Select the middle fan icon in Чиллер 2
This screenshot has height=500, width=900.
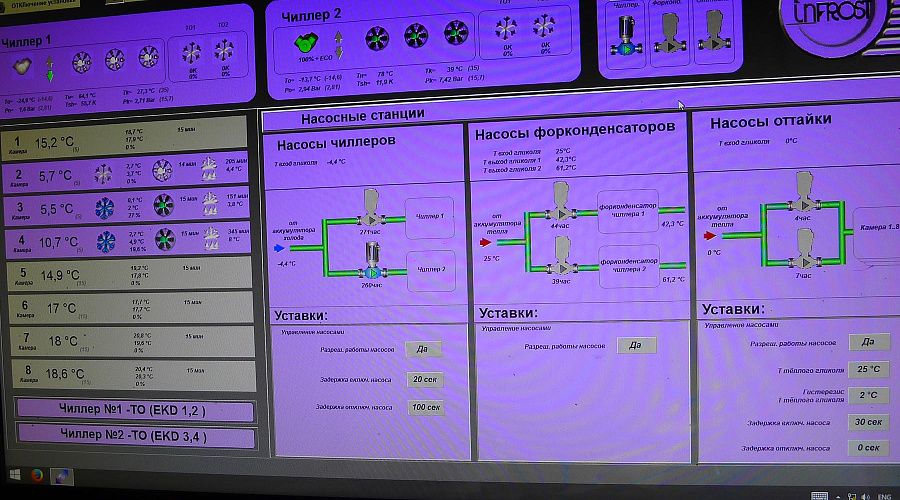coord(416,36)
